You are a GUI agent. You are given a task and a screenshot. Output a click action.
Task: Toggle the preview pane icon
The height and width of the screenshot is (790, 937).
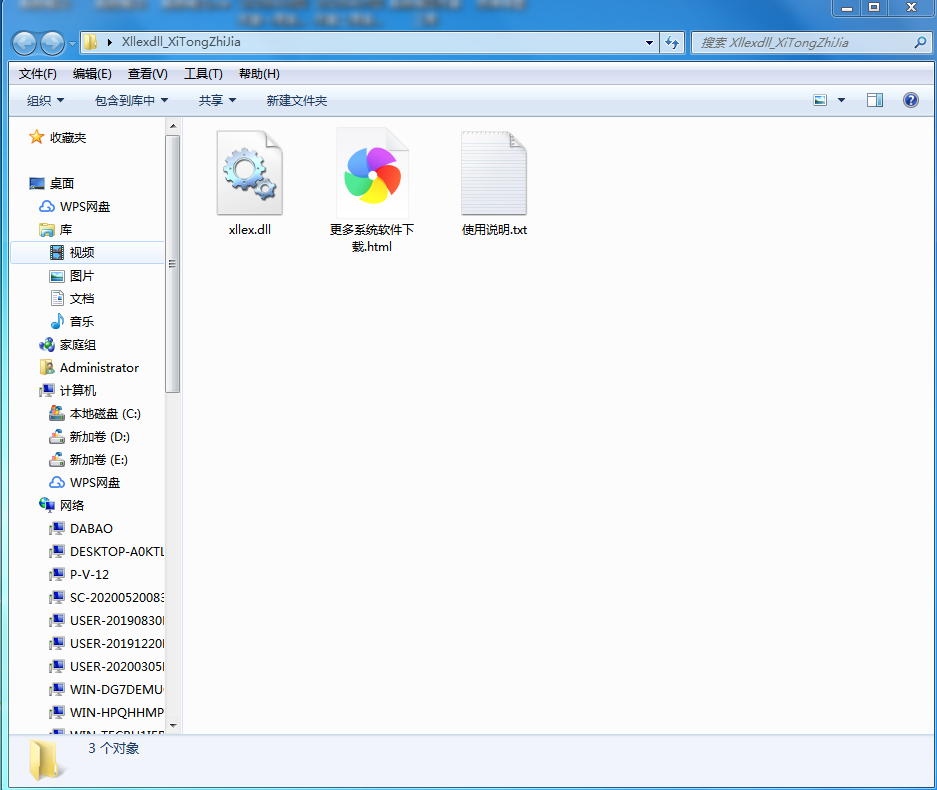(875, 100)
